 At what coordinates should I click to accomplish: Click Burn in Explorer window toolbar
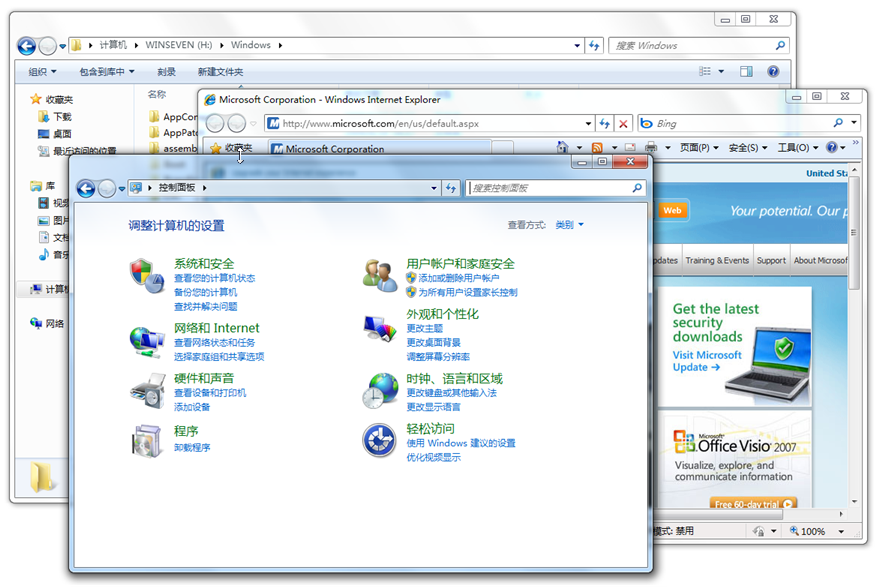coord(166,71)
